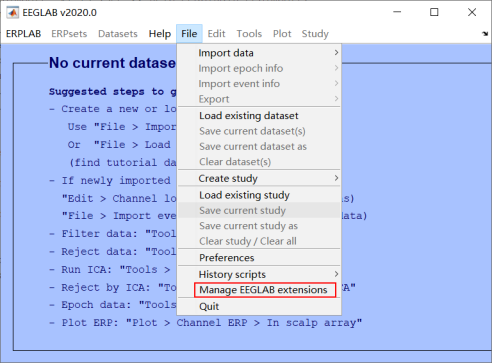Click the 'Plot ERP' suggestion line
The width and height of the screenshot is (492, 364).
coord(206,323)
